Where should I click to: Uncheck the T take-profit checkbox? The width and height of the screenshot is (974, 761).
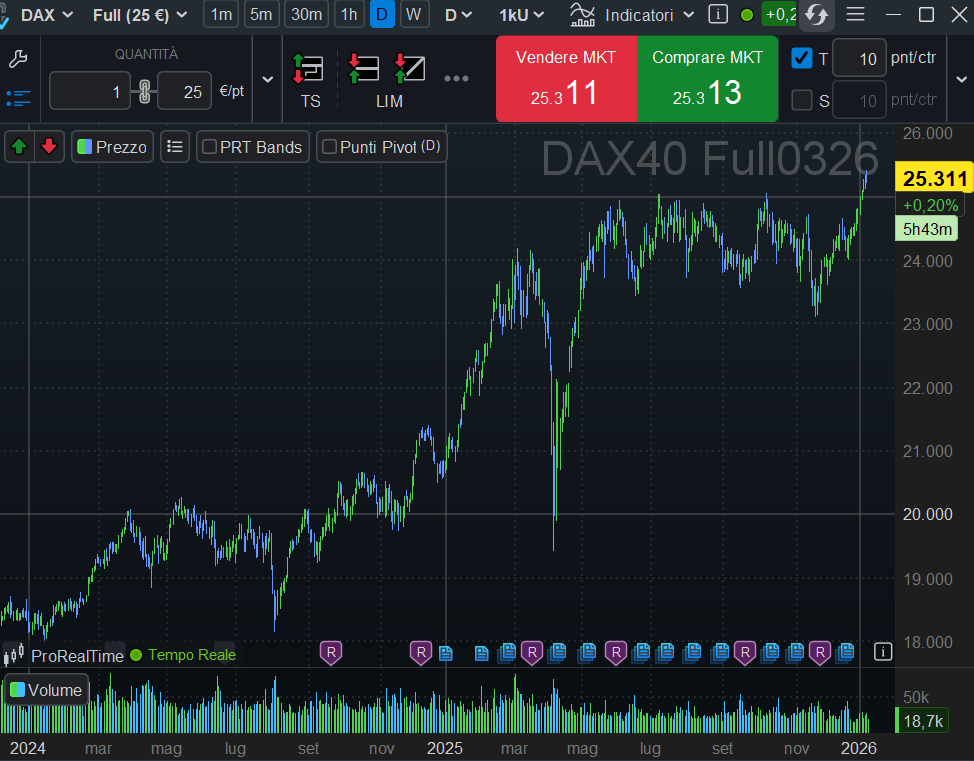click(x=802, y=58)
